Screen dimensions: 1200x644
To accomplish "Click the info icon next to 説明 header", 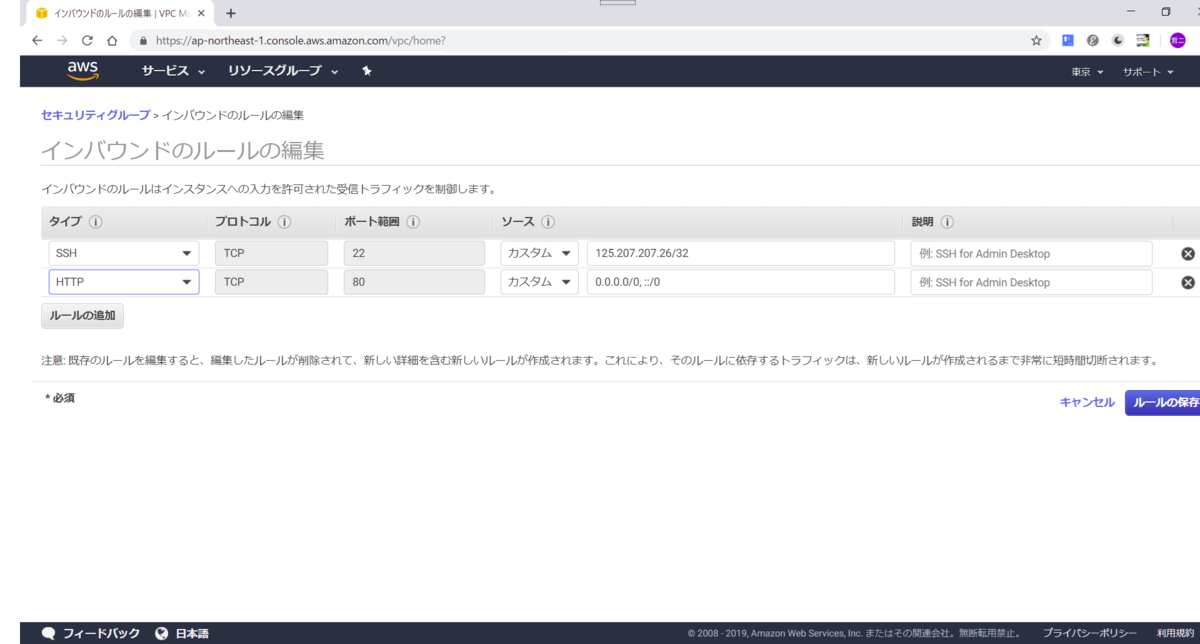I will [948, 221].
